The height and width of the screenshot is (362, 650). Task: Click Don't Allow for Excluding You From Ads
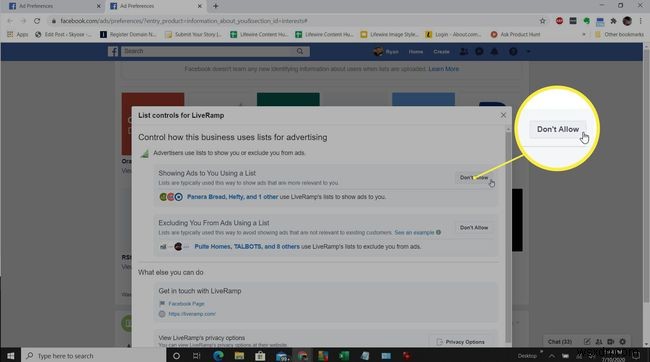(474, 228)
